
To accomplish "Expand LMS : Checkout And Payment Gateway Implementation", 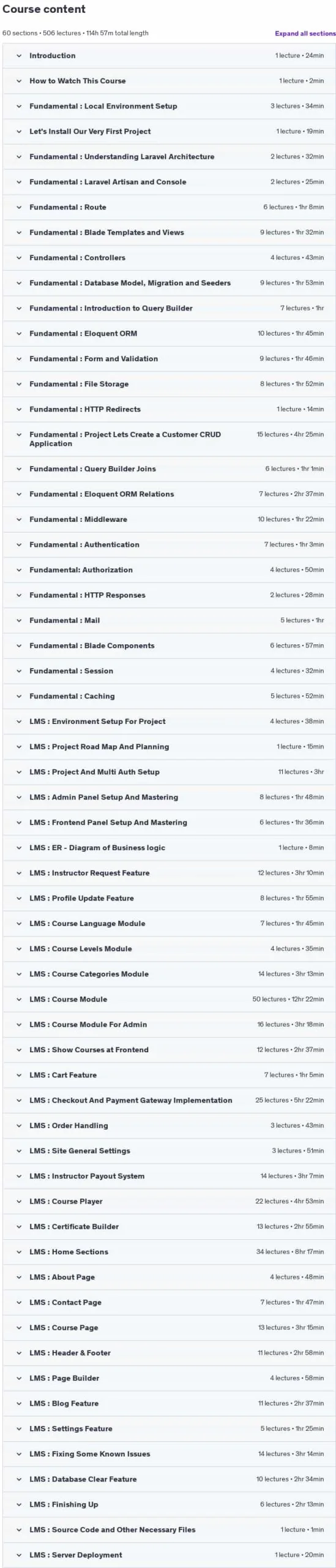I will click(x=169, y=1100).
